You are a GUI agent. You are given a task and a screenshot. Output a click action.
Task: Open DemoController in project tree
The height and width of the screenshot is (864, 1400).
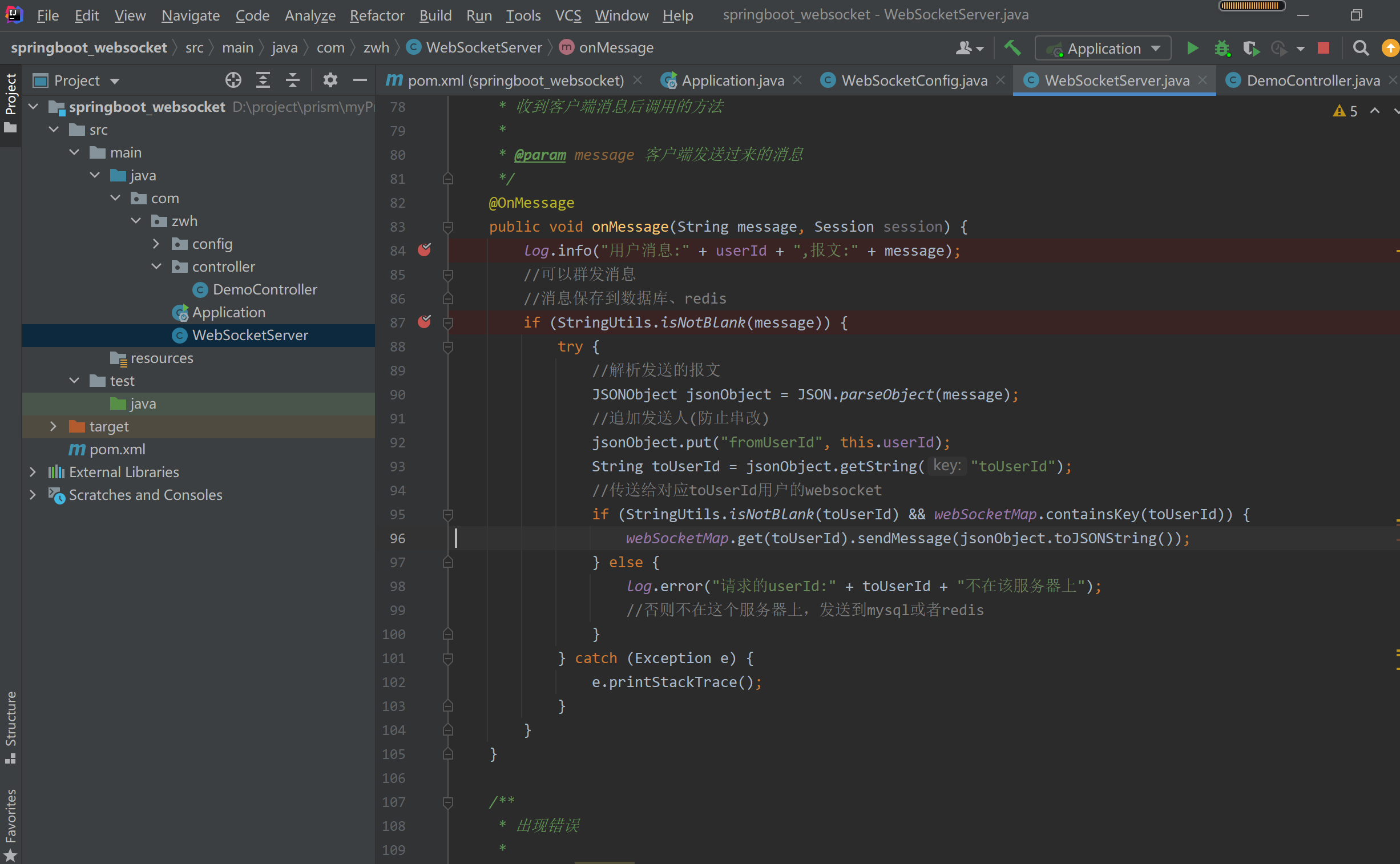tap(265, 290)
